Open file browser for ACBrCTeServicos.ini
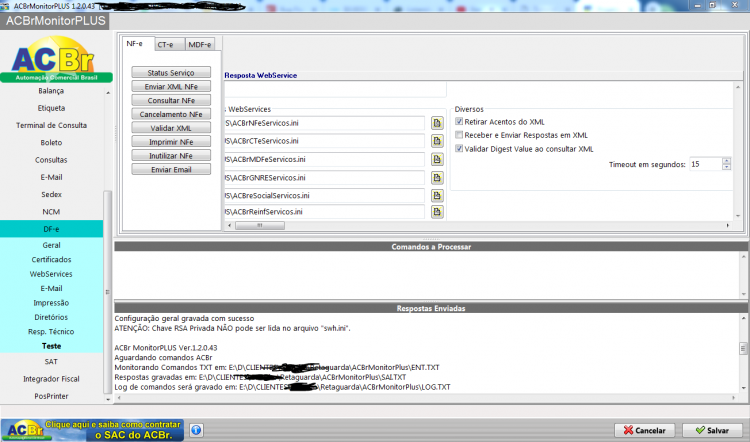 pyautogui.click(x=437, y=141)
